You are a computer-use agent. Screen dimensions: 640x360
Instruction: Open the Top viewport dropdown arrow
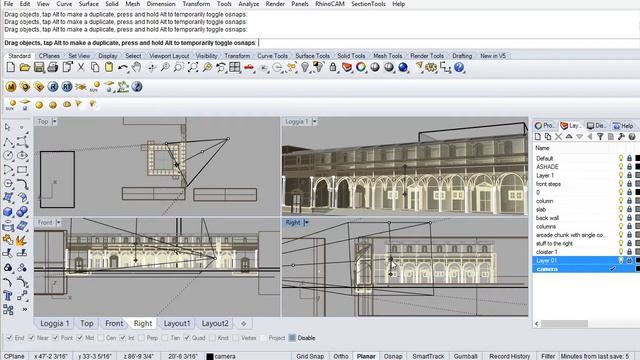(55, 121)
